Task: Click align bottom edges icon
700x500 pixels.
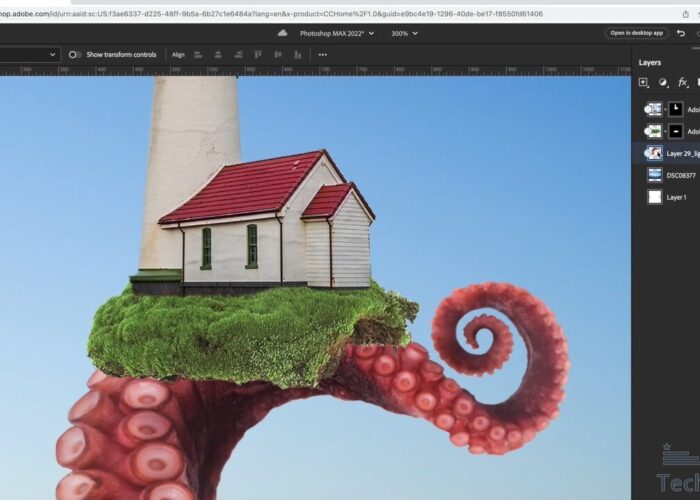Action: [x=298, y=54]
